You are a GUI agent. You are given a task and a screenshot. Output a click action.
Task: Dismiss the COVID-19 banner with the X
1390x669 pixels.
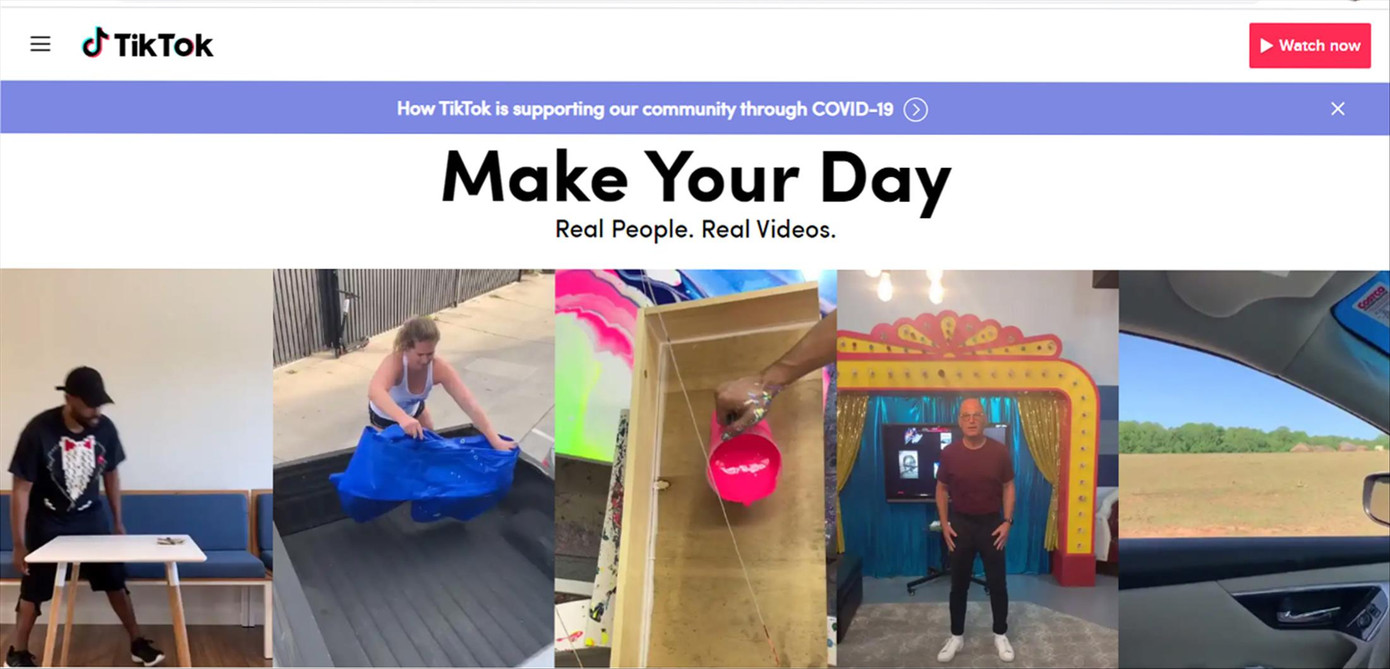[x=1338, y=109]
